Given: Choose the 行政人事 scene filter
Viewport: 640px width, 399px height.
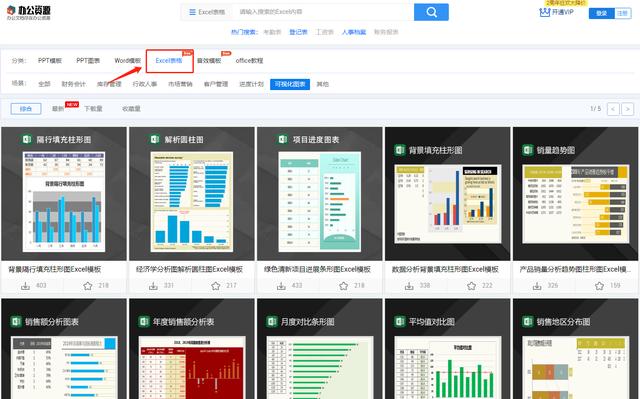Looking at the screenshot, I should tap(145, 84).
